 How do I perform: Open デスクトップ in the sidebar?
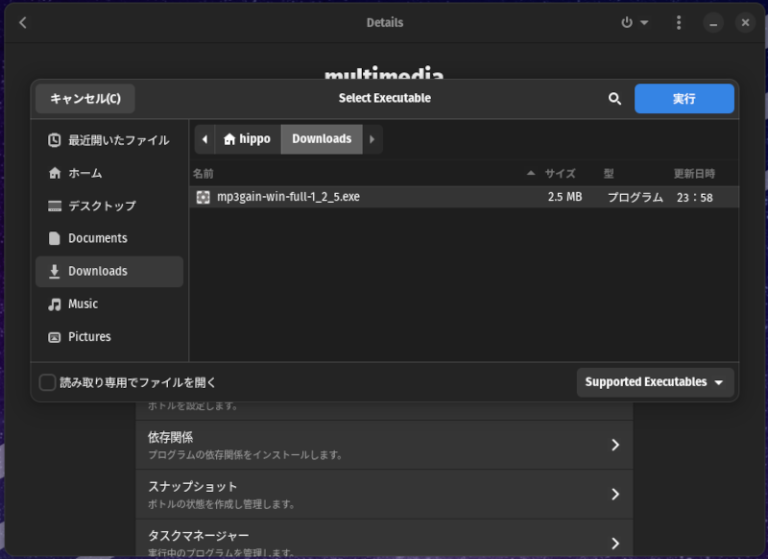[x=109, y=206]
